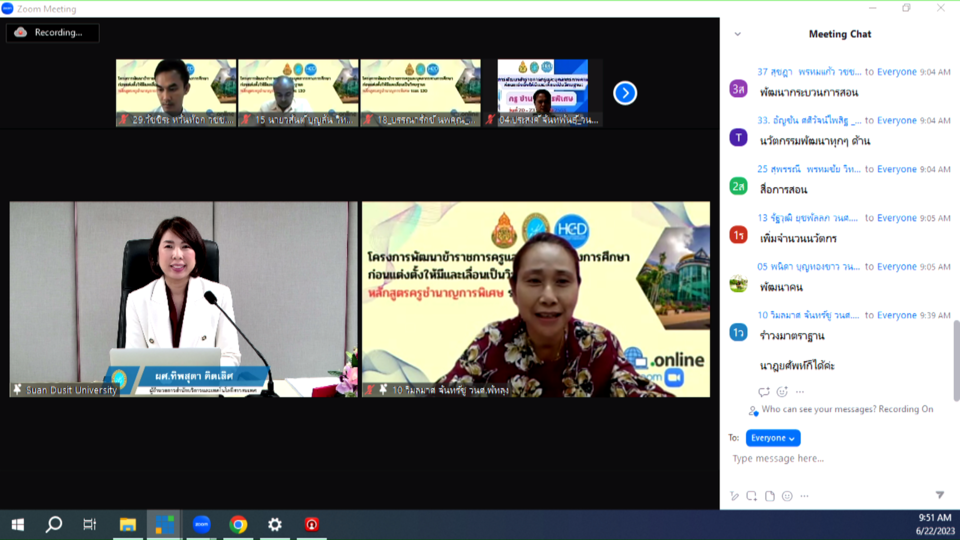
Task: Click the Suan Dusit University video tile
Action: [x=184, y=299]
